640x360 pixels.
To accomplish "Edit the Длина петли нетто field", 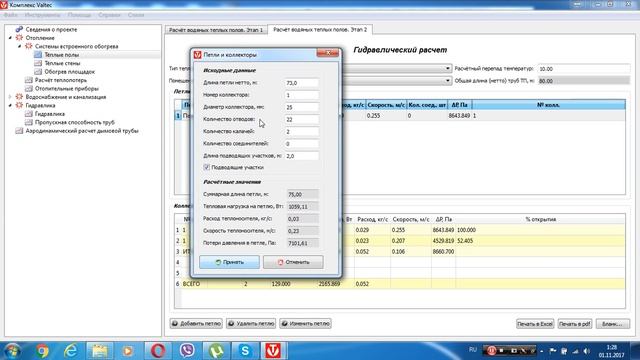I will pos(301,83).
